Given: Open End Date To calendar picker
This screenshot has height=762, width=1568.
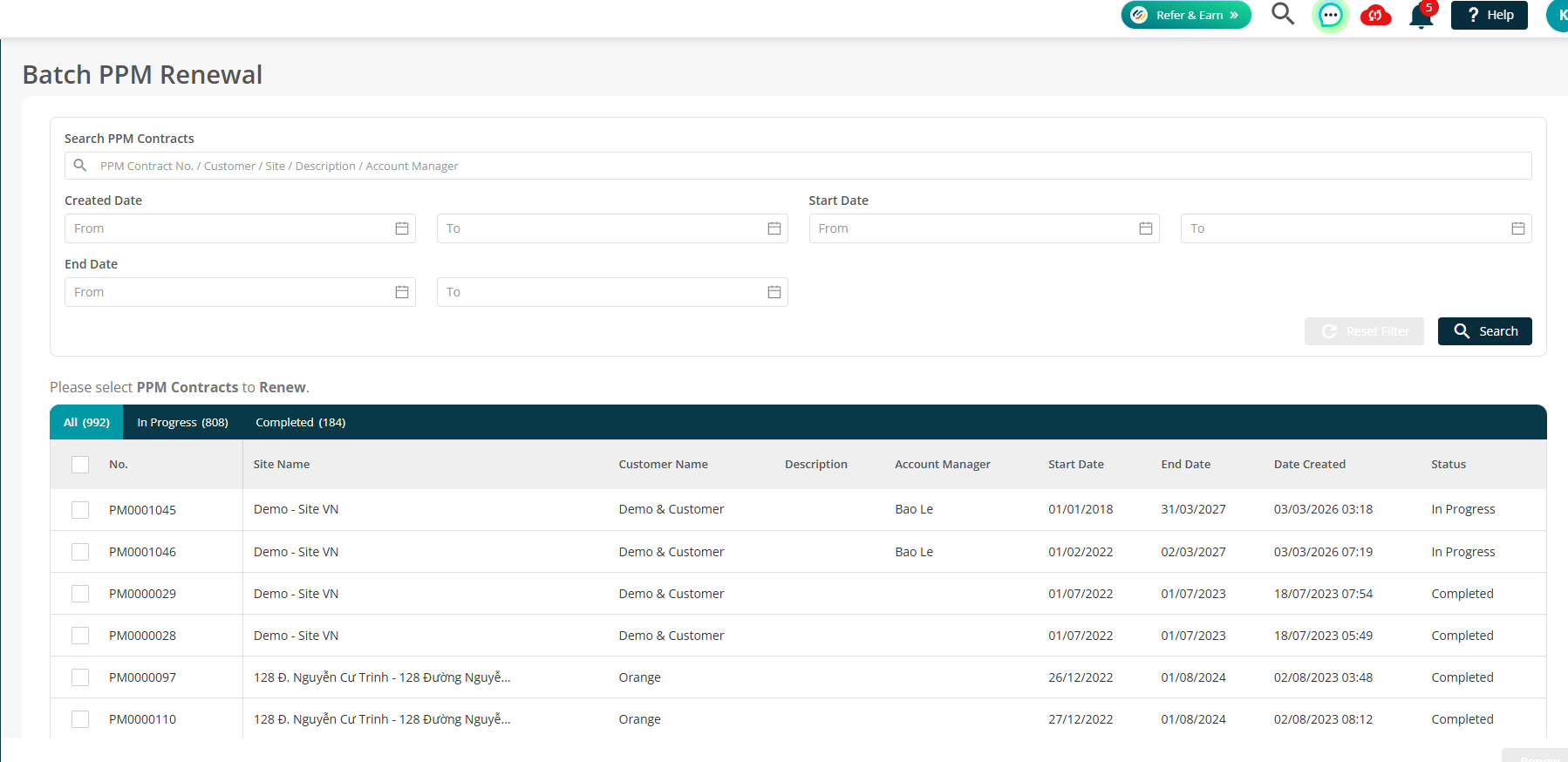Looking at the screenshot, I should click(x=774, y=292).
